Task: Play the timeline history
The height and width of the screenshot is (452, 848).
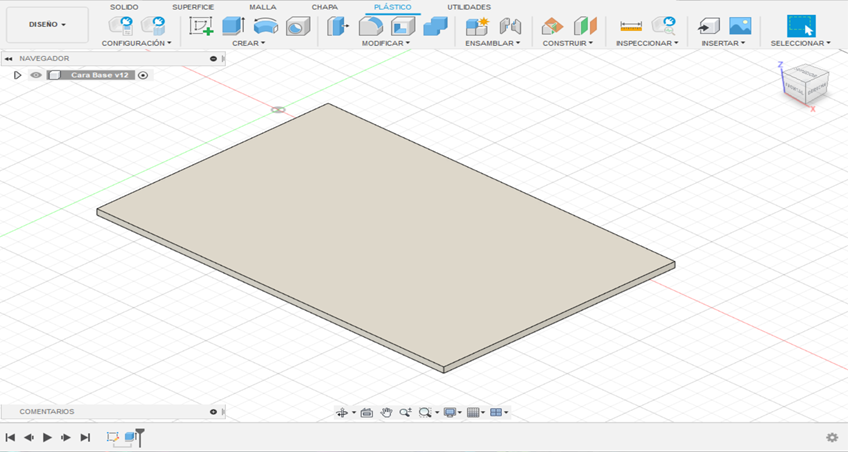Action: [x=47, y=437]
